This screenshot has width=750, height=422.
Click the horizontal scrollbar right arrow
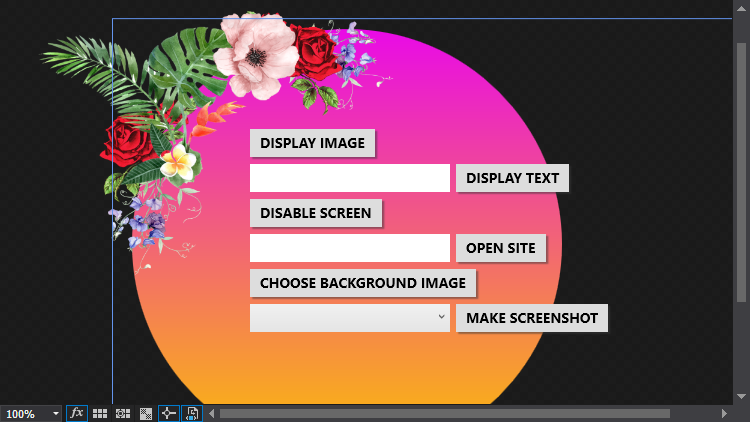(x=724, y=413)
